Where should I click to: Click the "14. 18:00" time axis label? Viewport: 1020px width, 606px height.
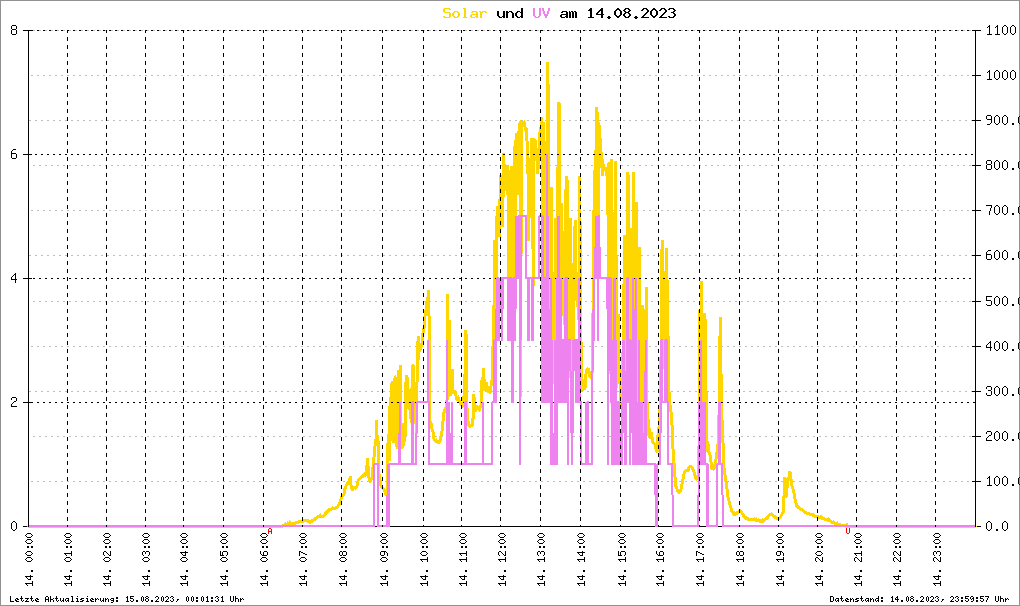pos(739,563)
